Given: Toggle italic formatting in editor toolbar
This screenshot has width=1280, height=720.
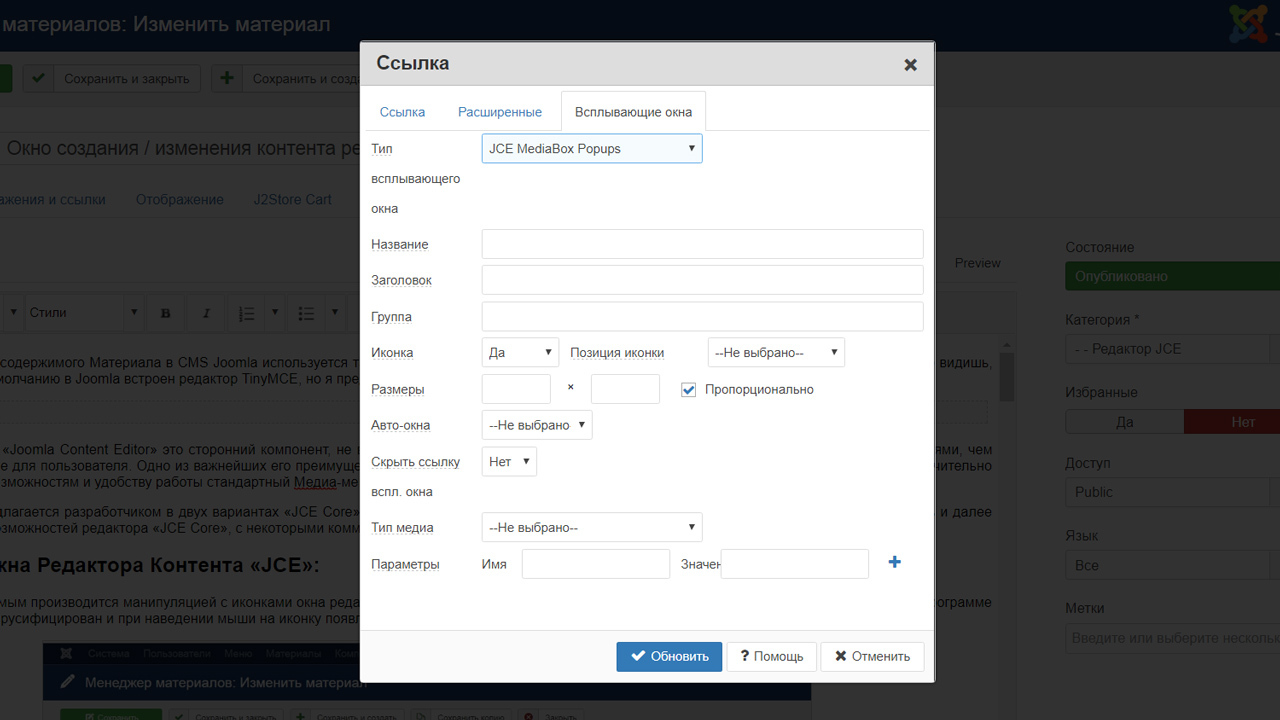Looking at the screenshot, I should [206, 313].
